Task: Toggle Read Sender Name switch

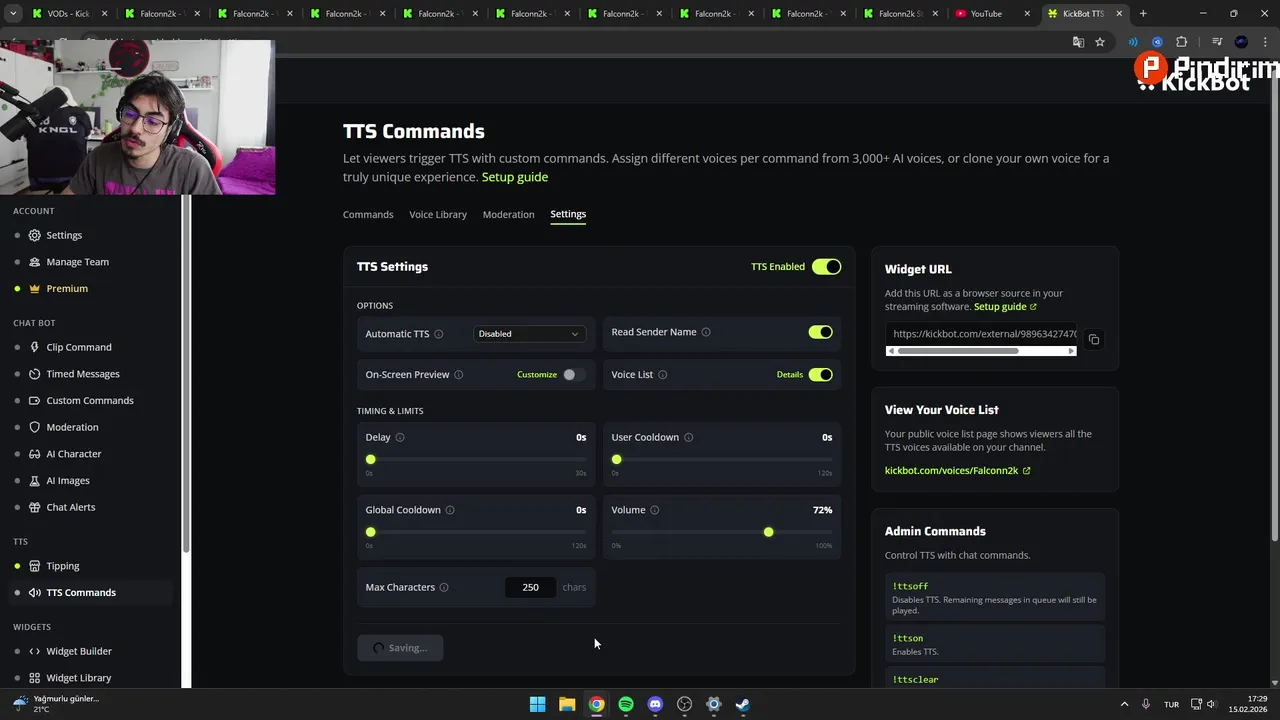Action: click(820, 332)
